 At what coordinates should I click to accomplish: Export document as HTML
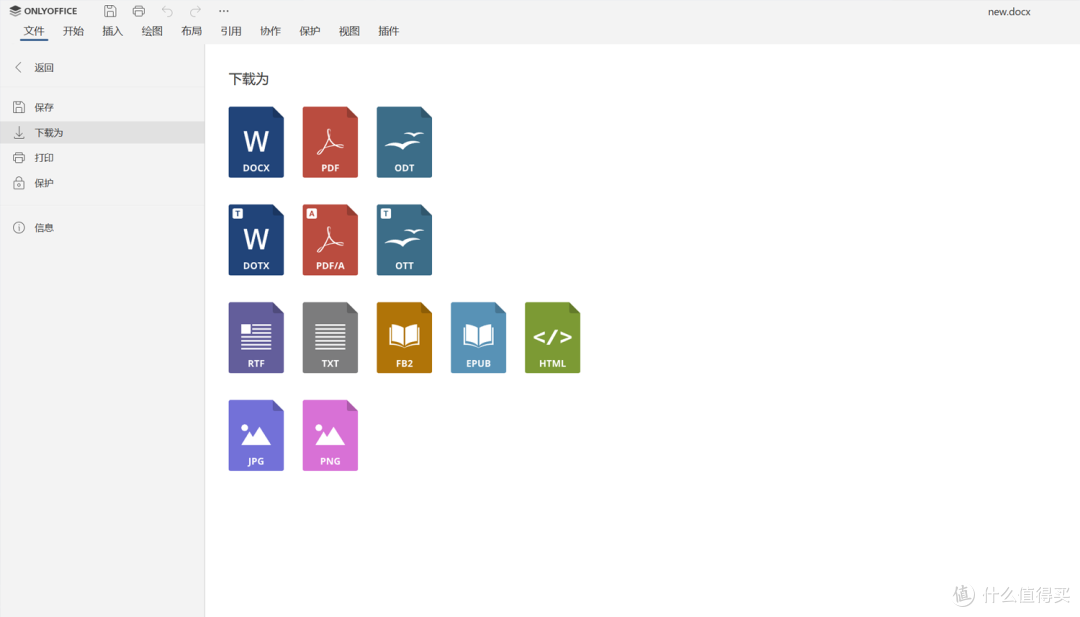point(552,337)
